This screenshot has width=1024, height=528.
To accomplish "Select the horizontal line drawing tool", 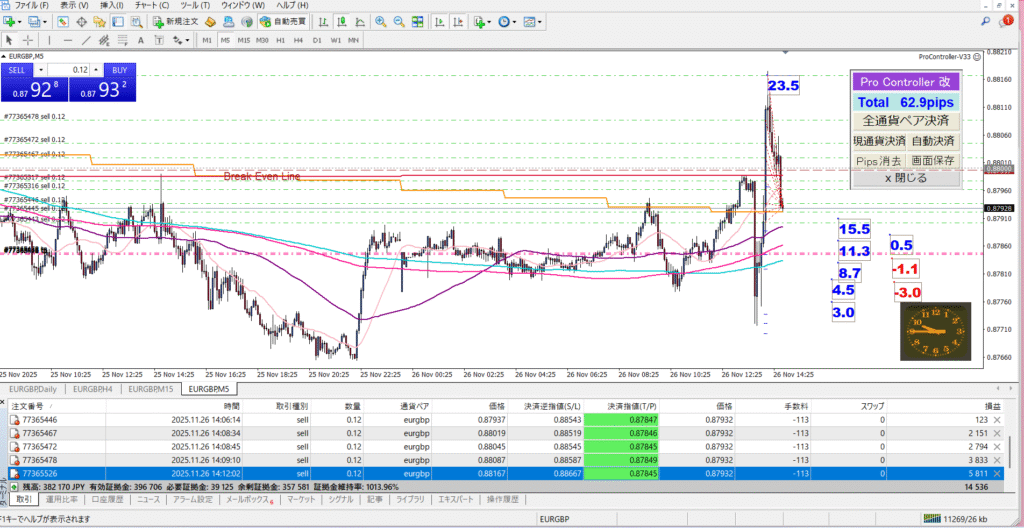I will 67,40.
